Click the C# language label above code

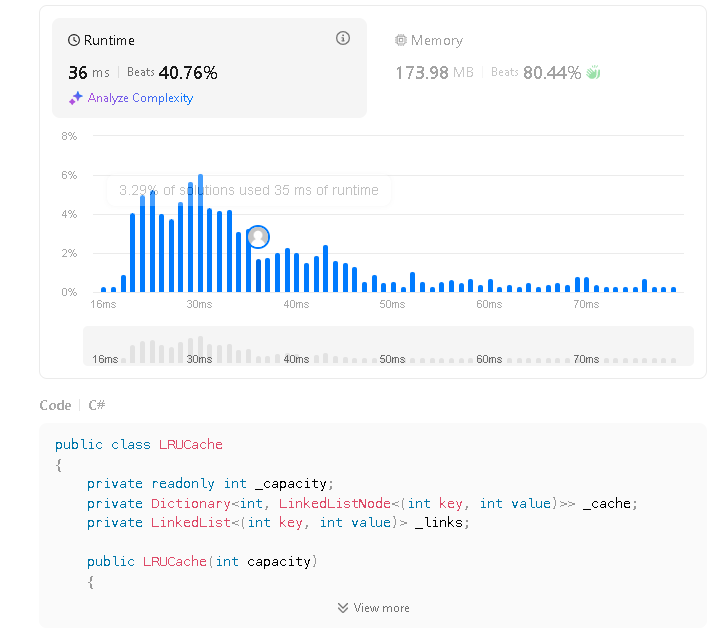(x=97, y=405)
